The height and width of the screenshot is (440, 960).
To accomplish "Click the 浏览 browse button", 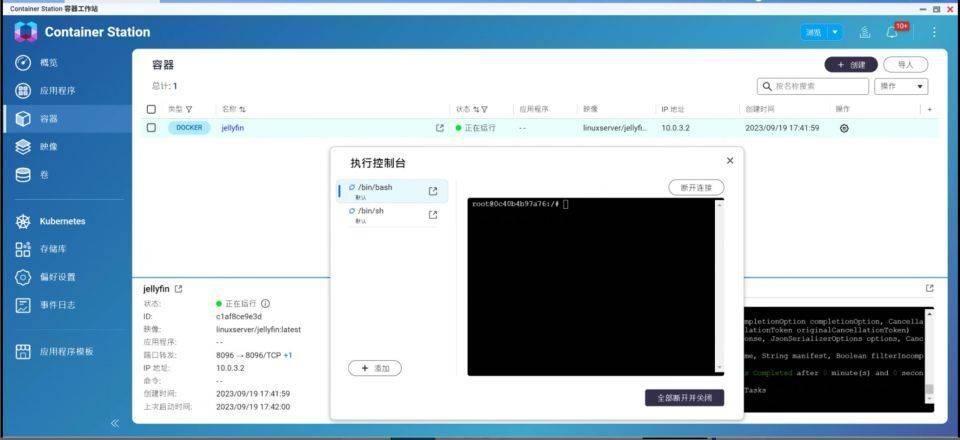I will (x=814, y=32).
